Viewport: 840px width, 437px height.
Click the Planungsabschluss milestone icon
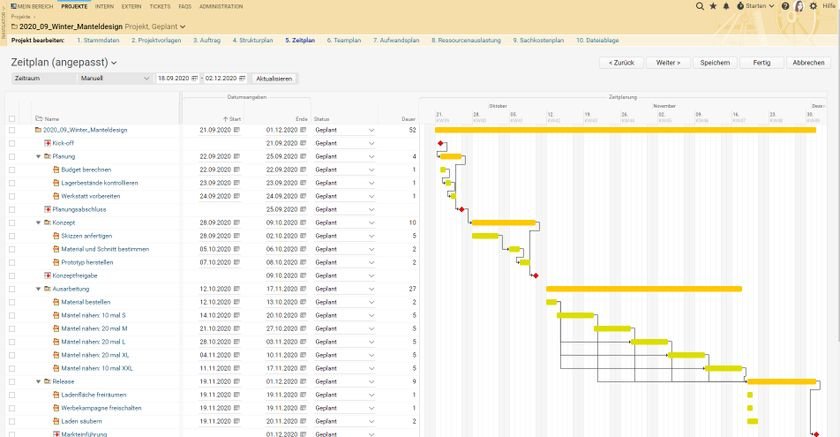[x=47, y=209]
